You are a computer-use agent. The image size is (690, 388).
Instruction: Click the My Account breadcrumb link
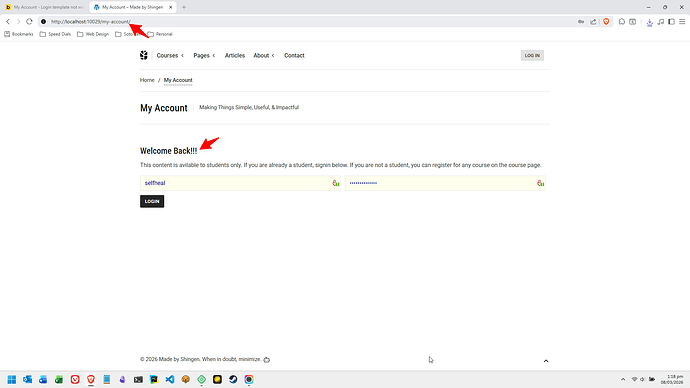(178, 80)
